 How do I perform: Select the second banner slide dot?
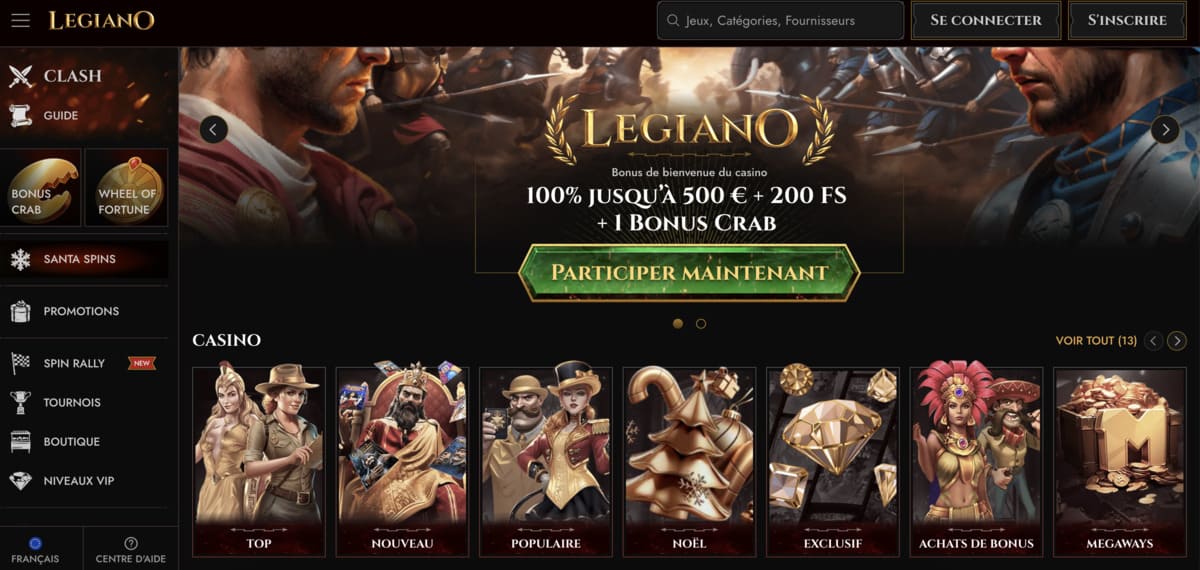point(701,324)
